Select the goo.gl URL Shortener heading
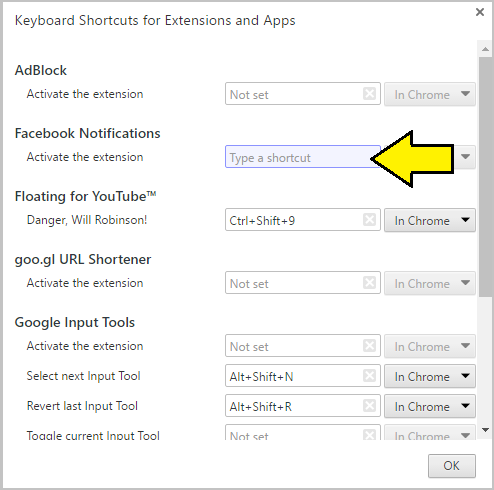 pos(83,259)
